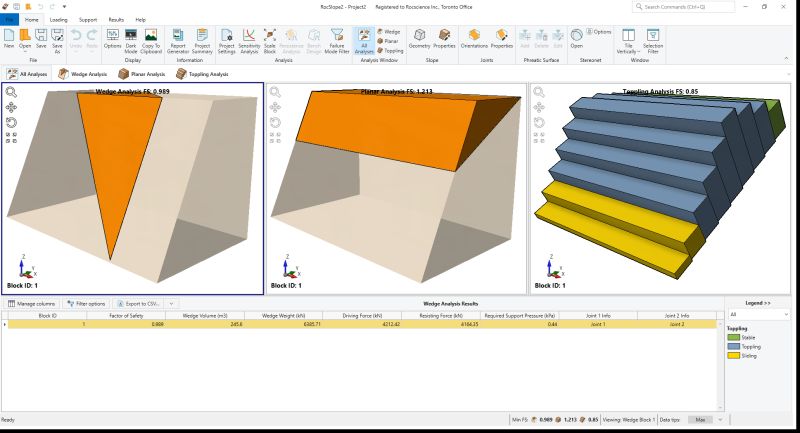Image resolution: width=800 pixels, height=433 pixels.
Task: Launch the Report Generator
Action: 178,41
